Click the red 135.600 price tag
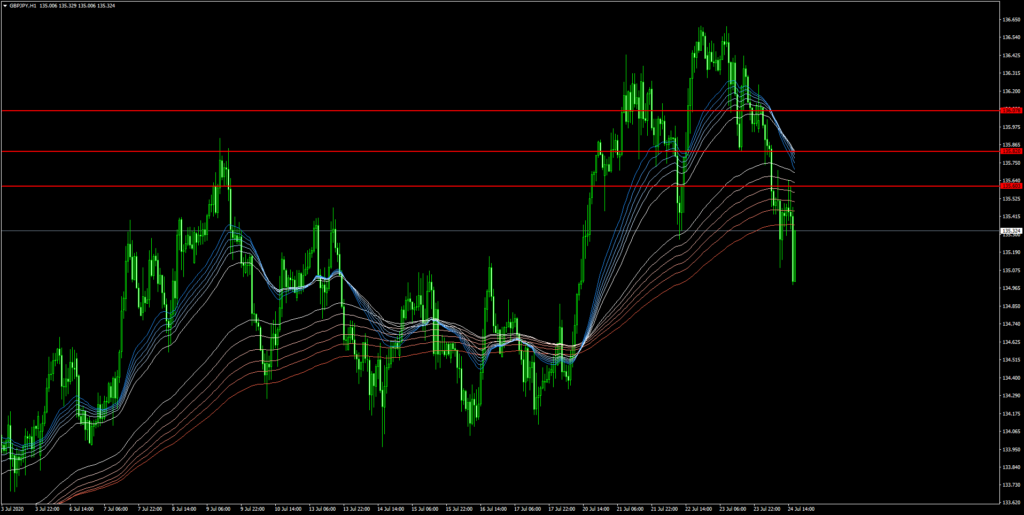The height and width of the screenshot is (515, 1024). click(x=1010, y=186)
